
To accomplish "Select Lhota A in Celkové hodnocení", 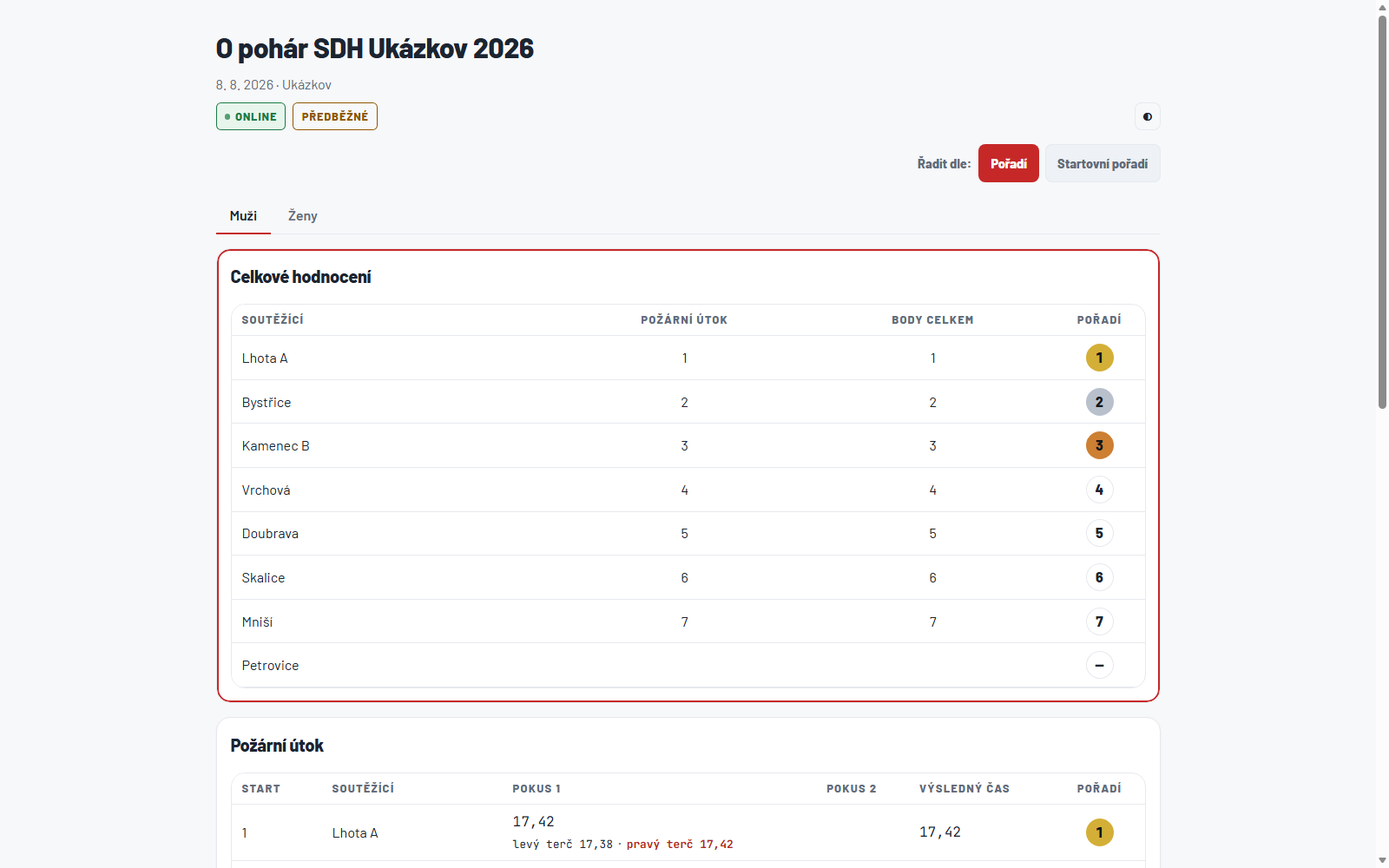I will click(265, 358).
